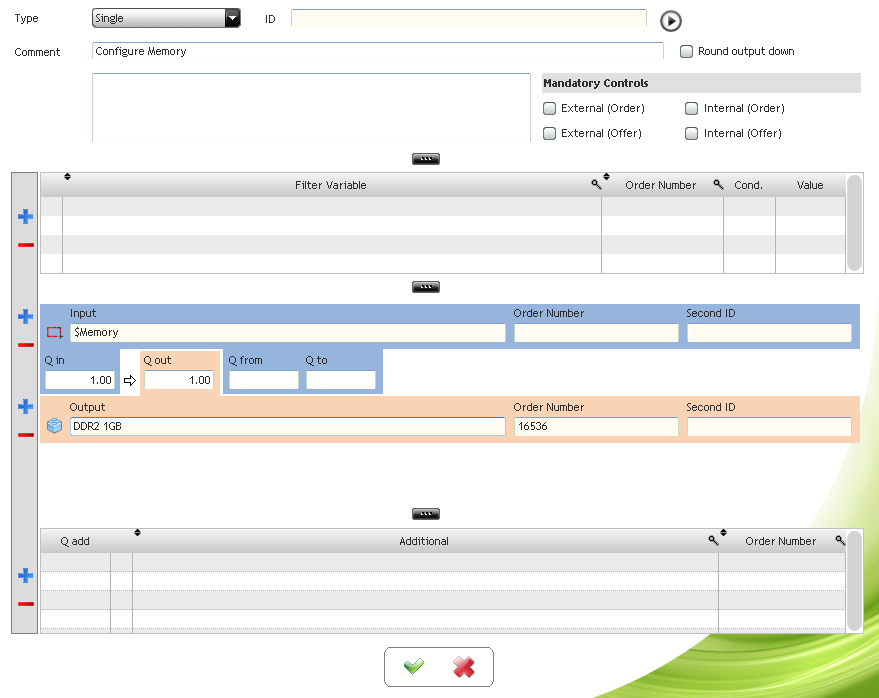Add a new filter variable row
The width and height of the screenshot is (879, 698).
pos(25,216)
